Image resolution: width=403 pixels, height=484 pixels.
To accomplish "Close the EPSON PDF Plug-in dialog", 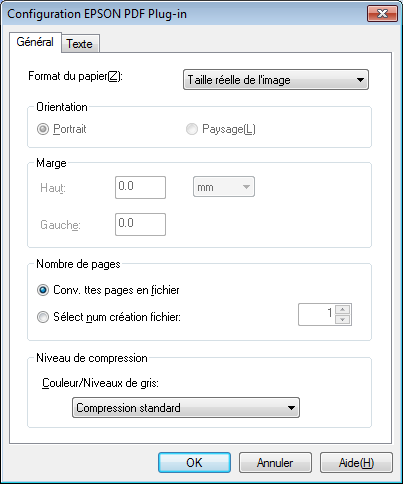I will (382, 14).
